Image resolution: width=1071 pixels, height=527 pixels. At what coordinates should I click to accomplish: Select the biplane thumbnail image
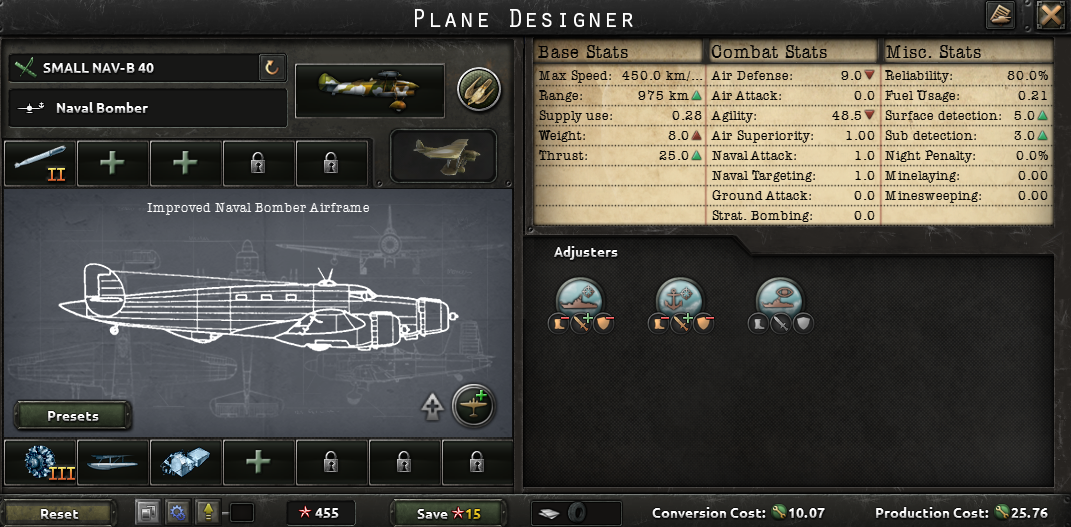click(x=443, y=156)
